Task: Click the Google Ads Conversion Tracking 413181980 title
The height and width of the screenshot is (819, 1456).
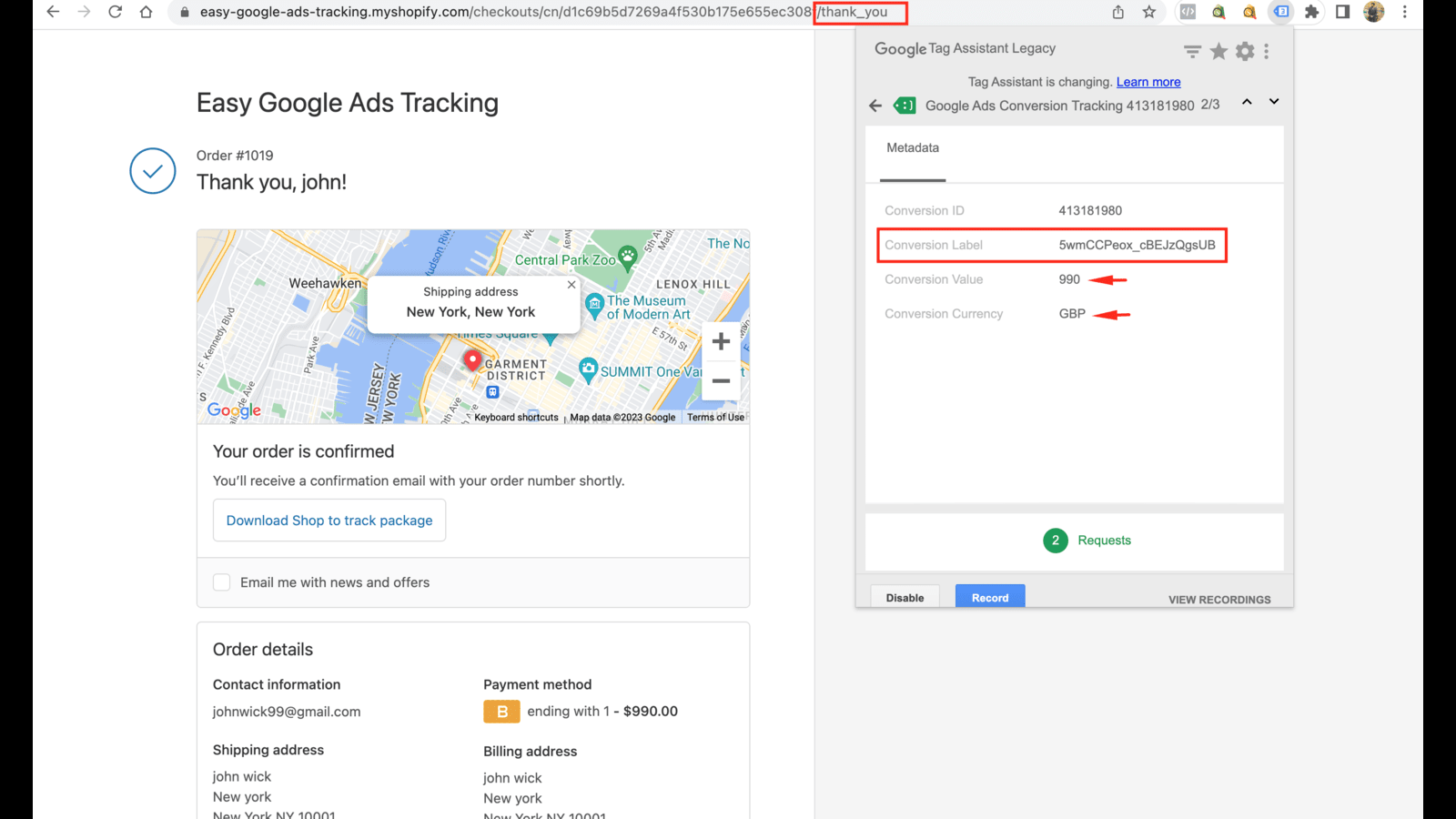Action: (1060, 106)
